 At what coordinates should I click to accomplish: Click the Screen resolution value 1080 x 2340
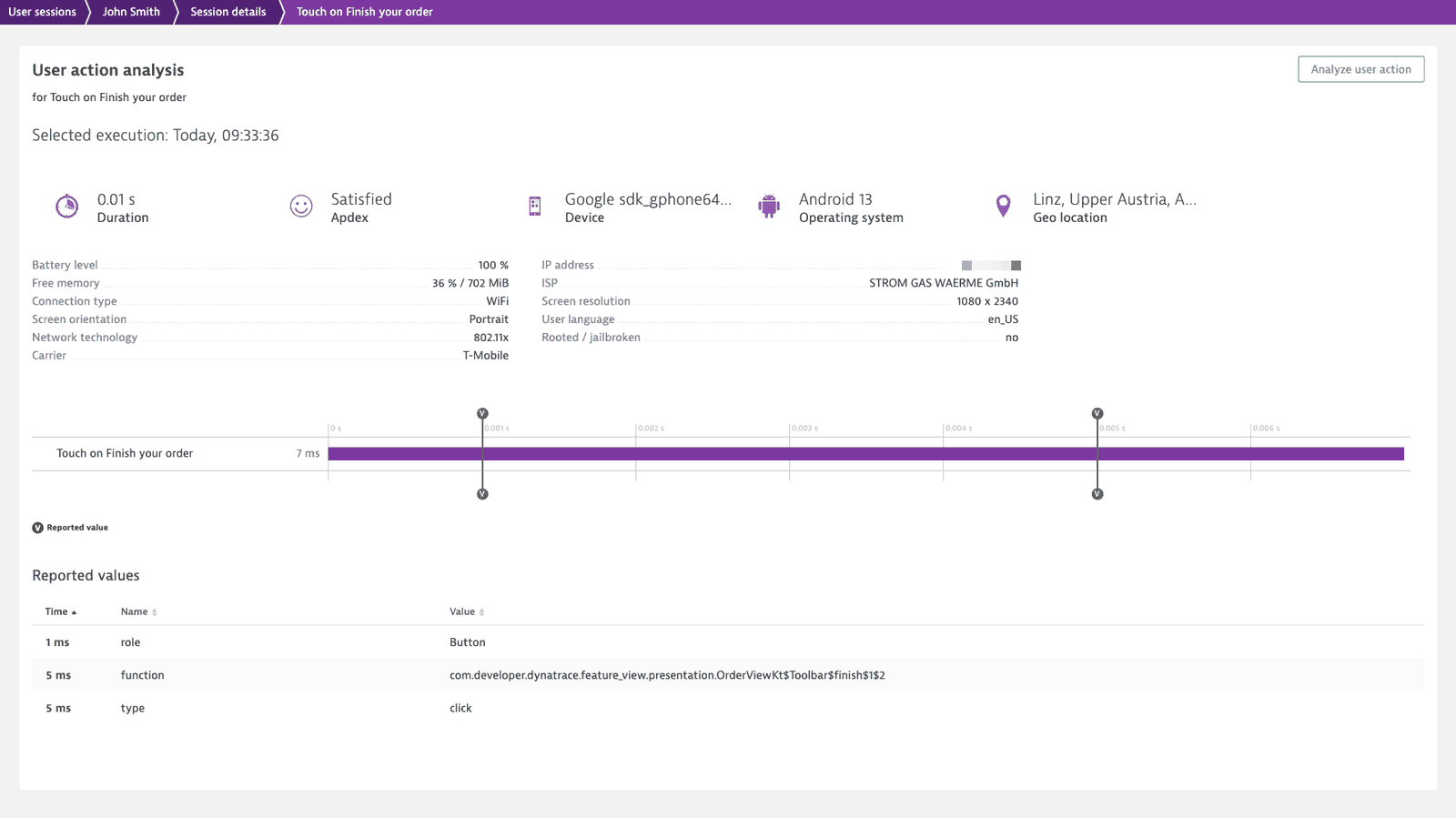(987, 301)
